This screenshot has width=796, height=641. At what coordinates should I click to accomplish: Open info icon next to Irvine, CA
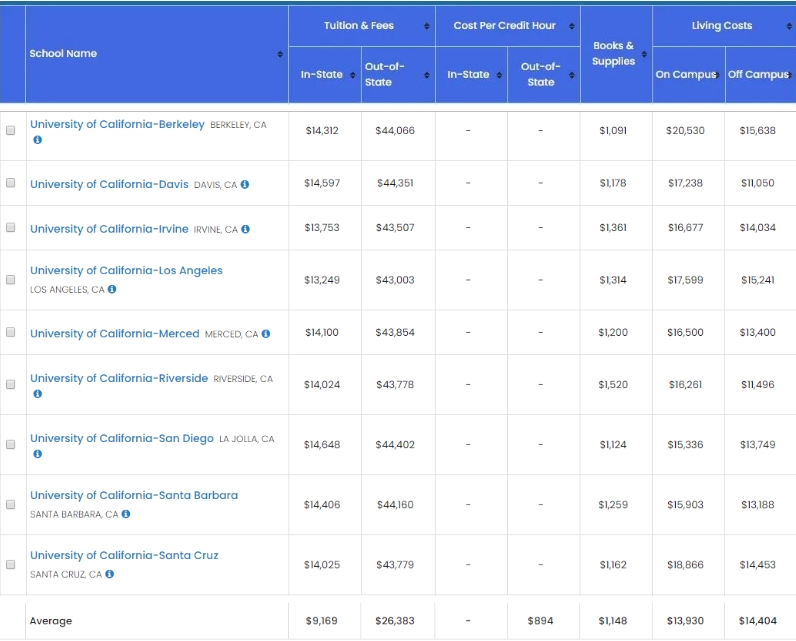coord(245,229)
